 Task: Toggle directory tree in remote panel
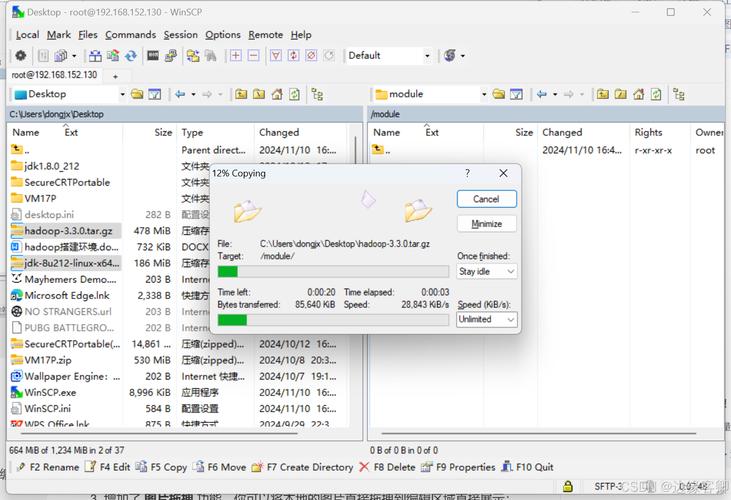click(679, 94)
